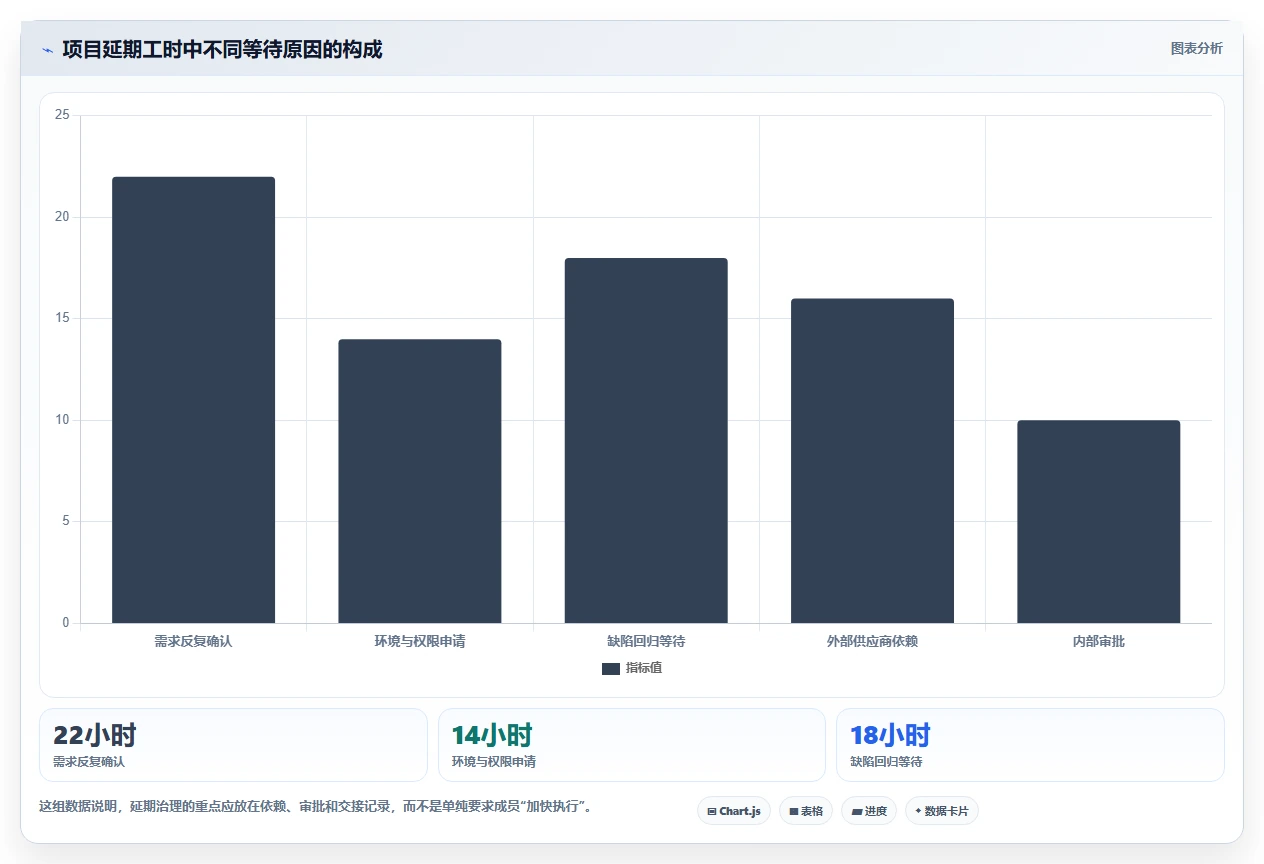
Task: Click the y-axis value 15
Action: click(62, 318)
